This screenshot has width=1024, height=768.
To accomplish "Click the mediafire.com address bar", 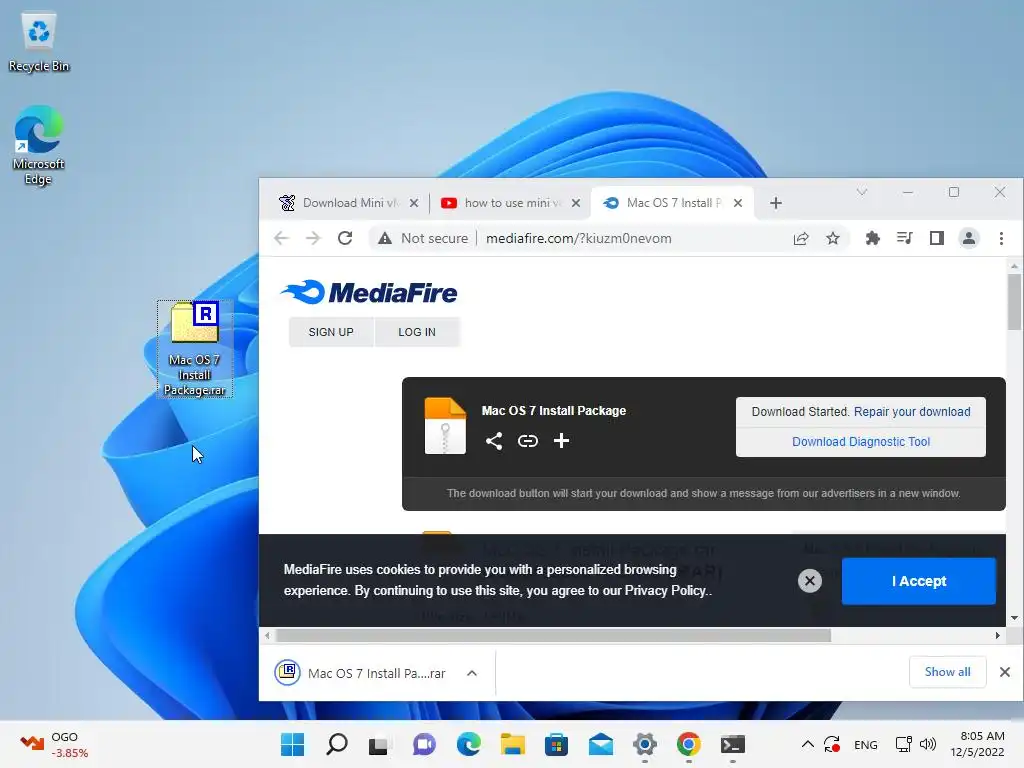I will (x=579, y=238).
